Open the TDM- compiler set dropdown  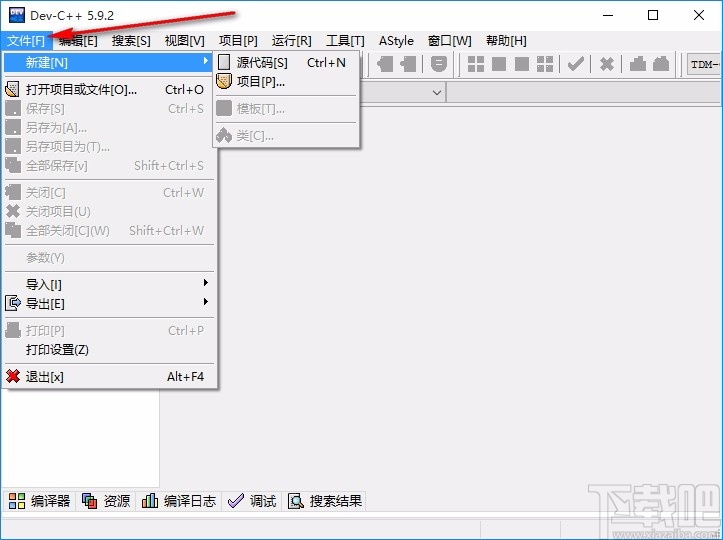704,64
